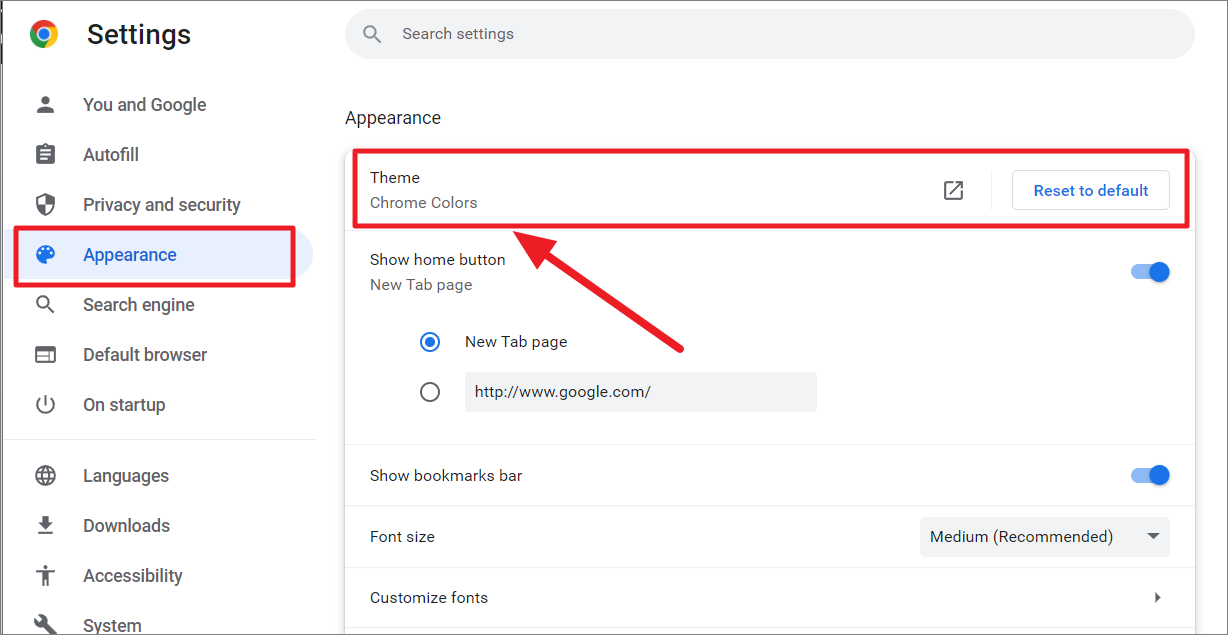Open the Font size Medium dropdown
Image resolution: width=1228 pixels, height=635 pixels.
1044,537
